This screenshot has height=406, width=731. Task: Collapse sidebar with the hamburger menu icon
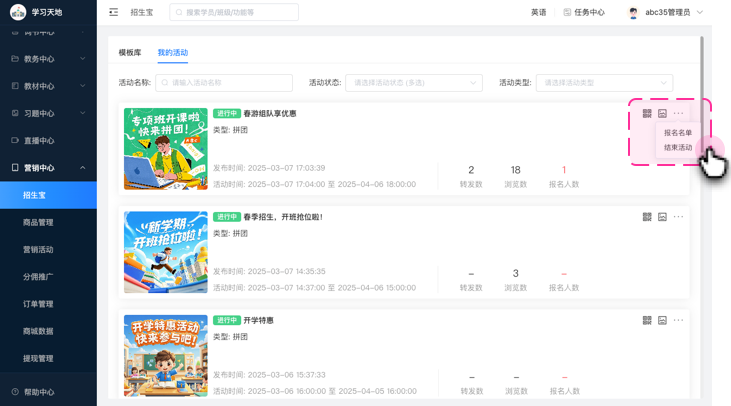[x=114, y=13]
